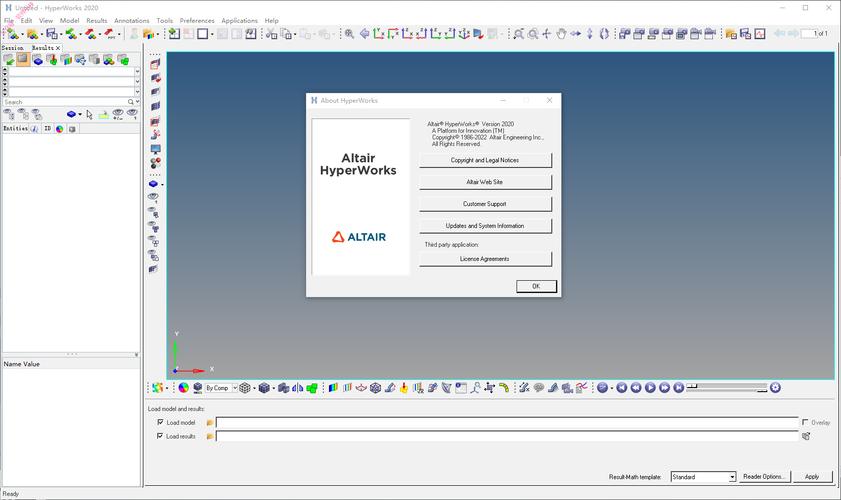Click the Center view crosshair icon

pos(547,34)
